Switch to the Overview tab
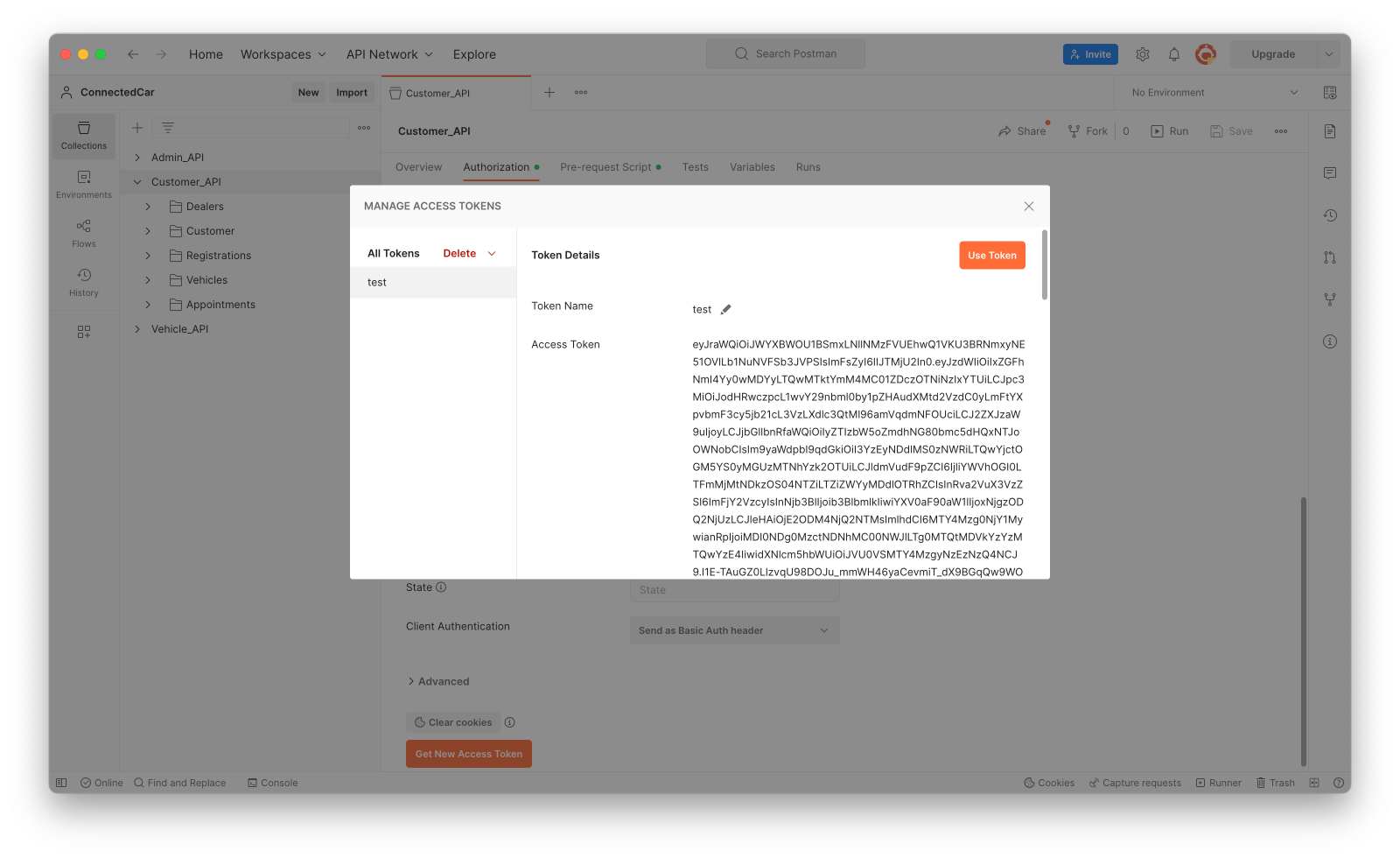 418,167
